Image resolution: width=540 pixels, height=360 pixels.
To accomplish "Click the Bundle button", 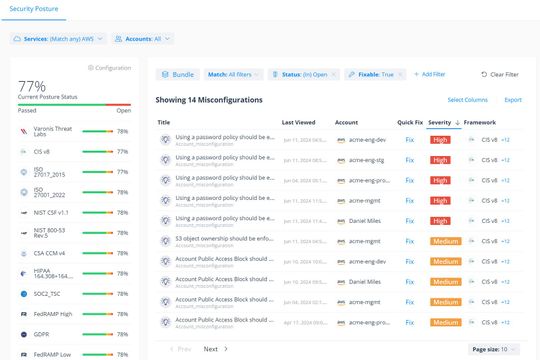I will [x=178, y=74].
